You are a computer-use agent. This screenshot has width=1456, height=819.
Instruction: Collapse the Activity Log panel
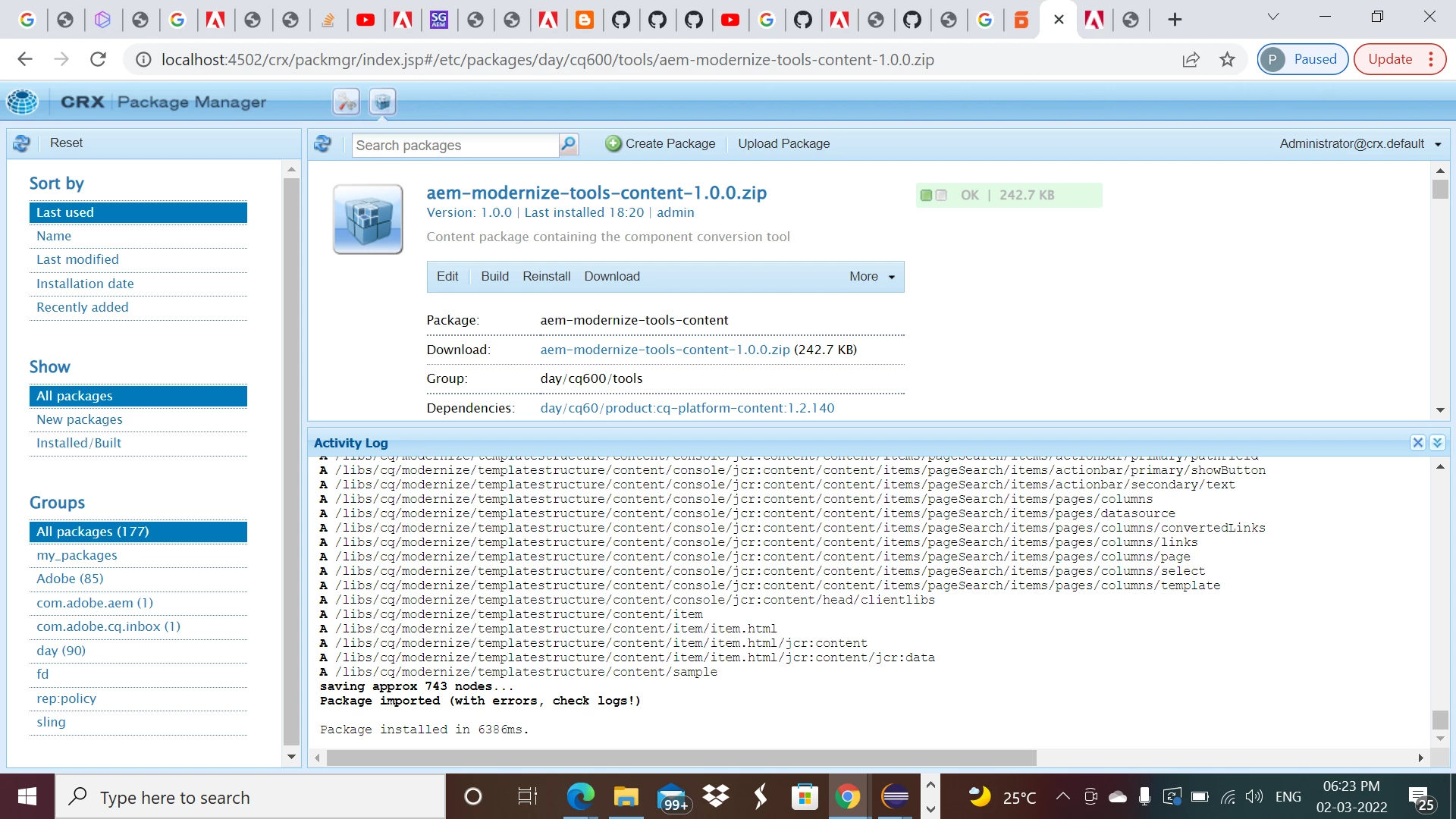point(1437,443)
